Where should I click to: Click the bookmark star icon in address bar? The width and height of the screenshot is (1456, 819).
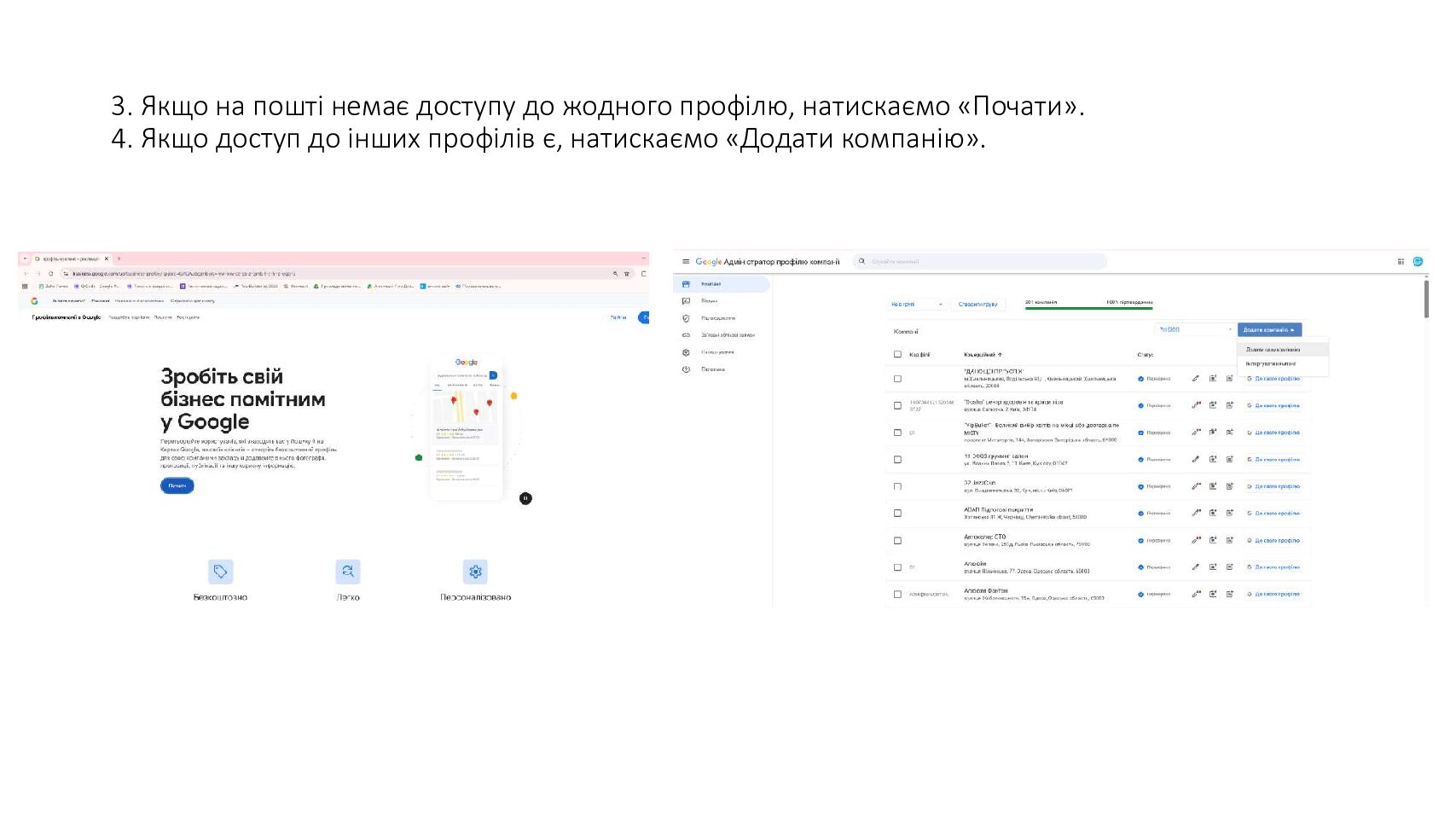coord(627,274)
